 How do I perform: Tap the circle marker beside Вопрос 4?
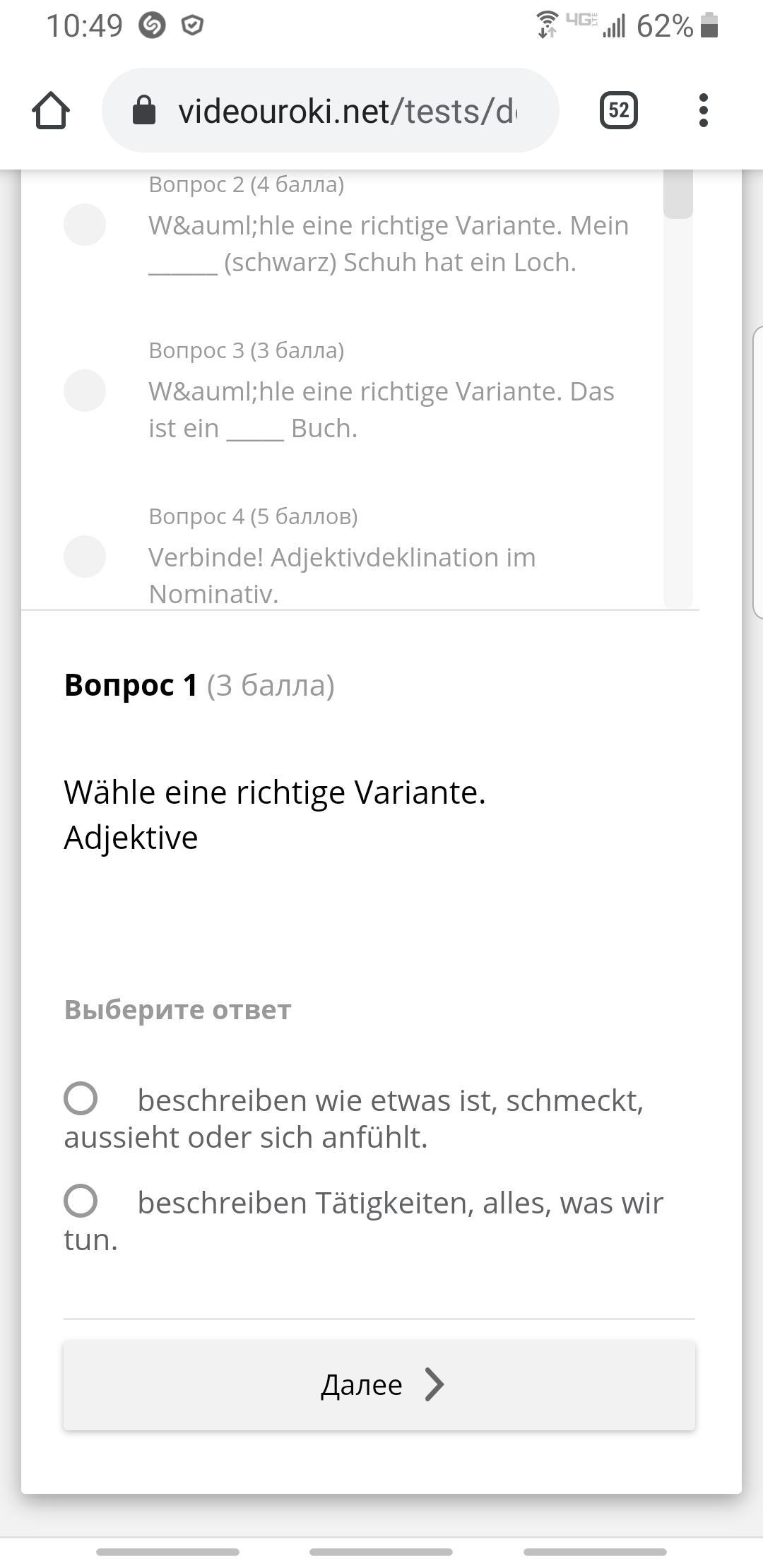click(85, 557)
